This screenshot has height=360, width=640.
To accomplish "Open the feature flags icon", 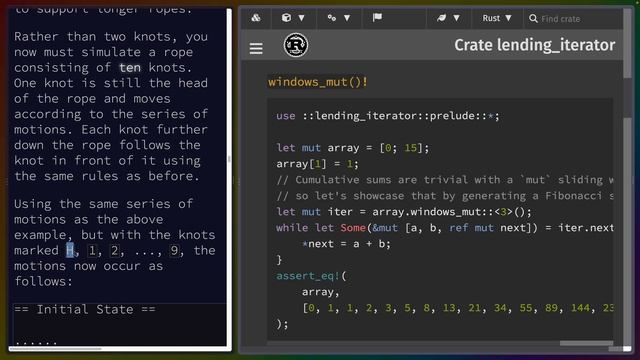I will pyautogui.click(x=377, y=17).
